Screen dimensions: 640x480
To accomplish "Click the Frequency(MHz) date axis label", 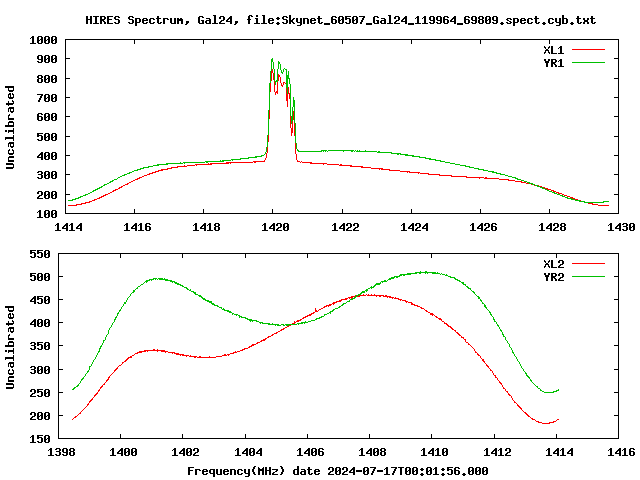I will pyautogui.click(x=338, y=471).
